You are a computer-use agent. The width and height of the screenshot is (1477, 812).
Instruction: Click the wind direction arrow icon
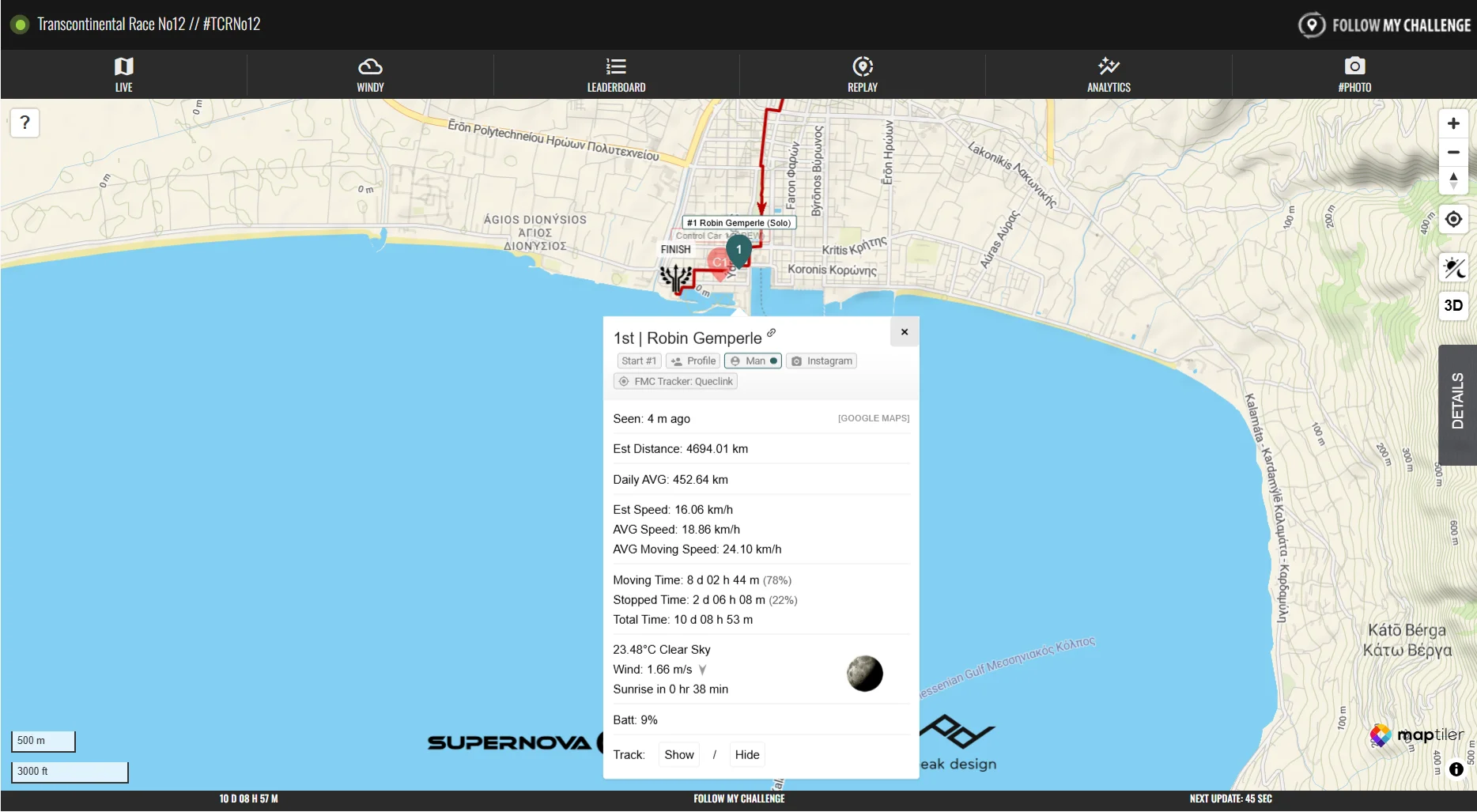(x=702, y=670)
